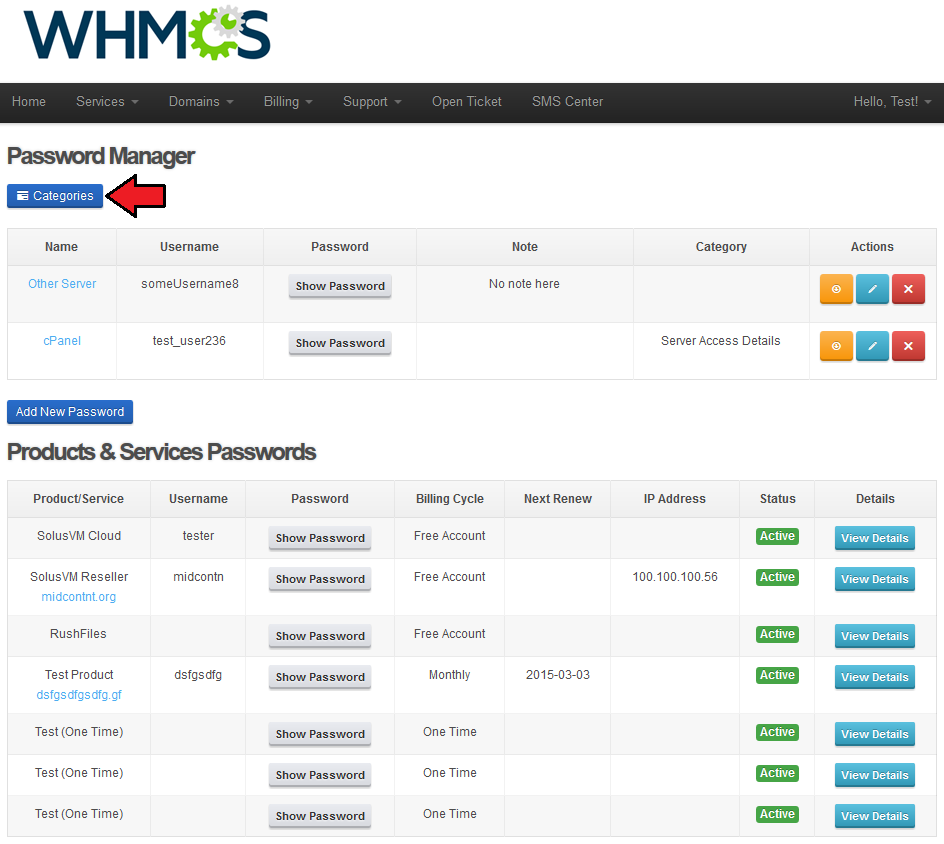The image size is (944, 844).
Task: Click the IP address 100.100.100.56
Action: (675, 577)
